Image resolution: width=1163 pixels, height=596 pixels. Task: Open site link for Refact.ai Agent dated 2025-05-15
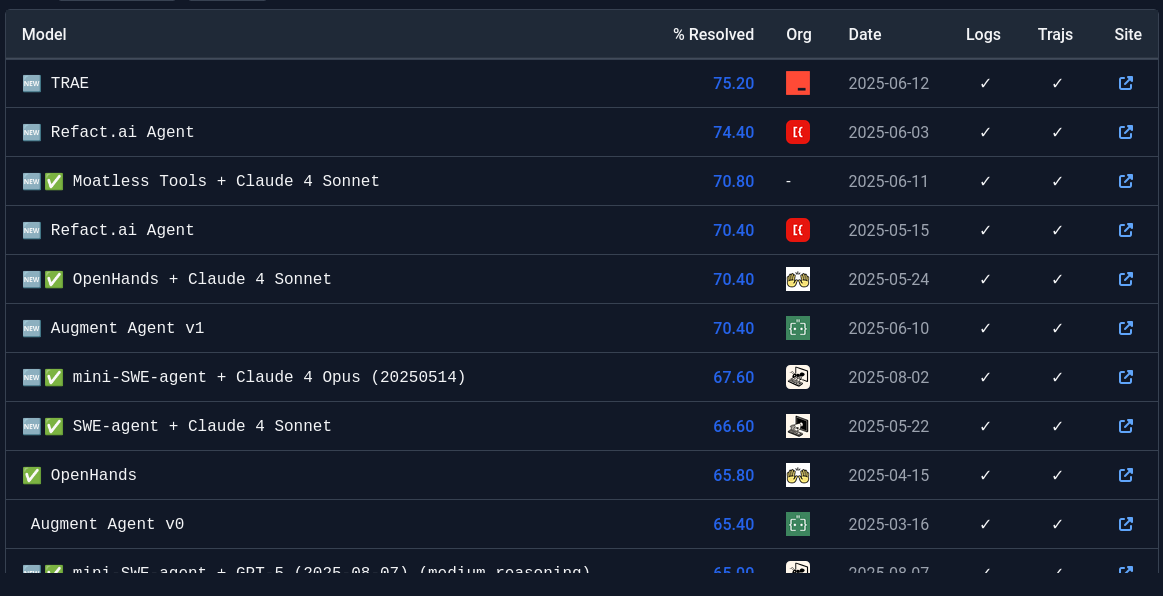click(1125, 230)
